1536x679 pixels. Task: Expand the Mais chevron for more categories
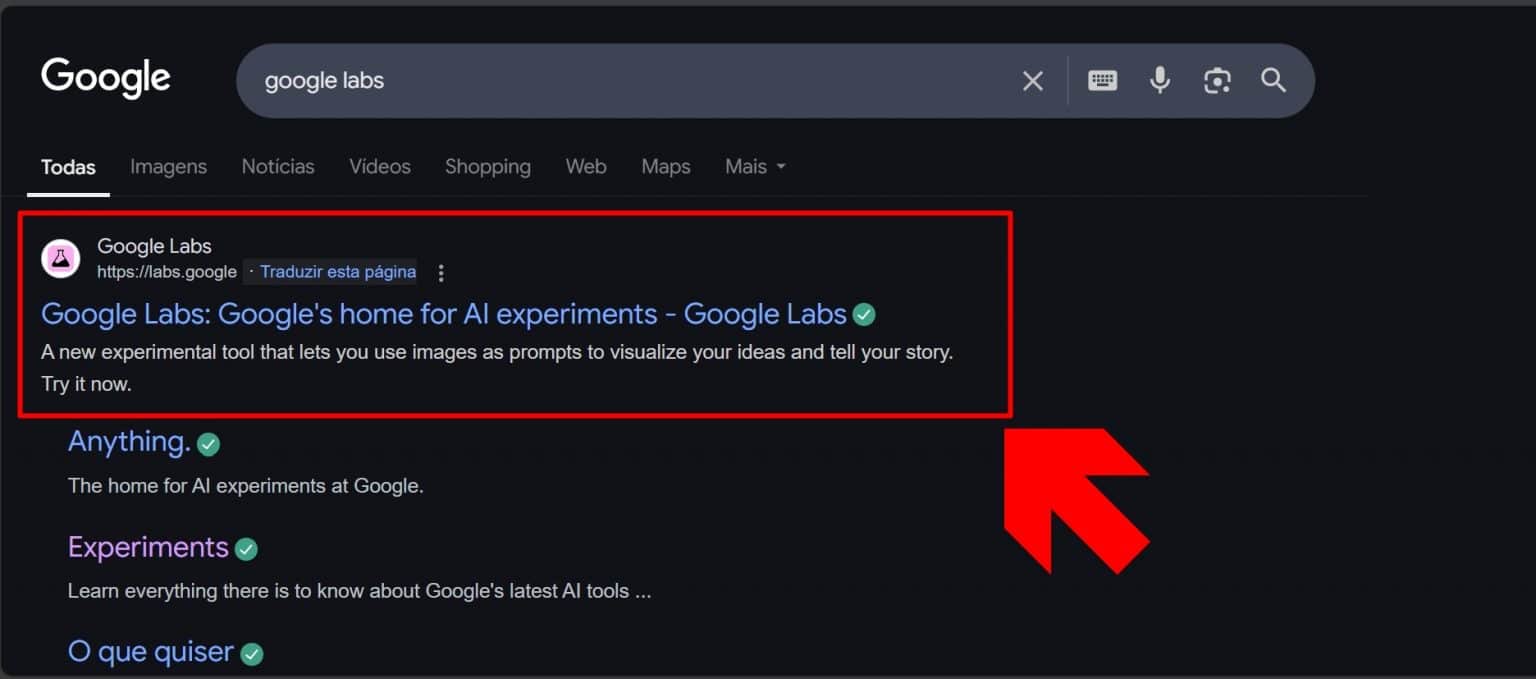(x=779, y=166)
